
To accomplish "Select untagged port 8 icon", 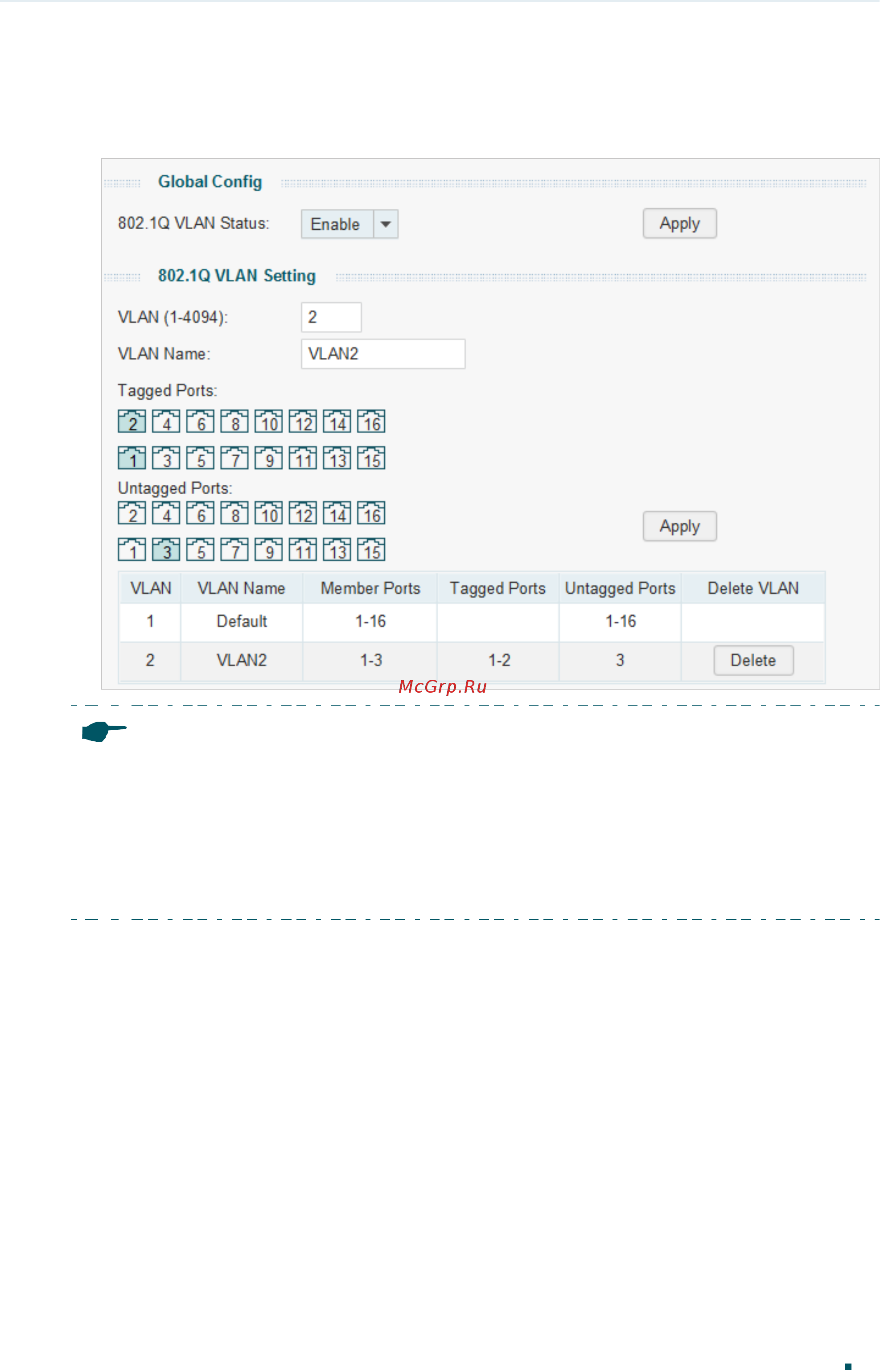I will coord(235,513).
